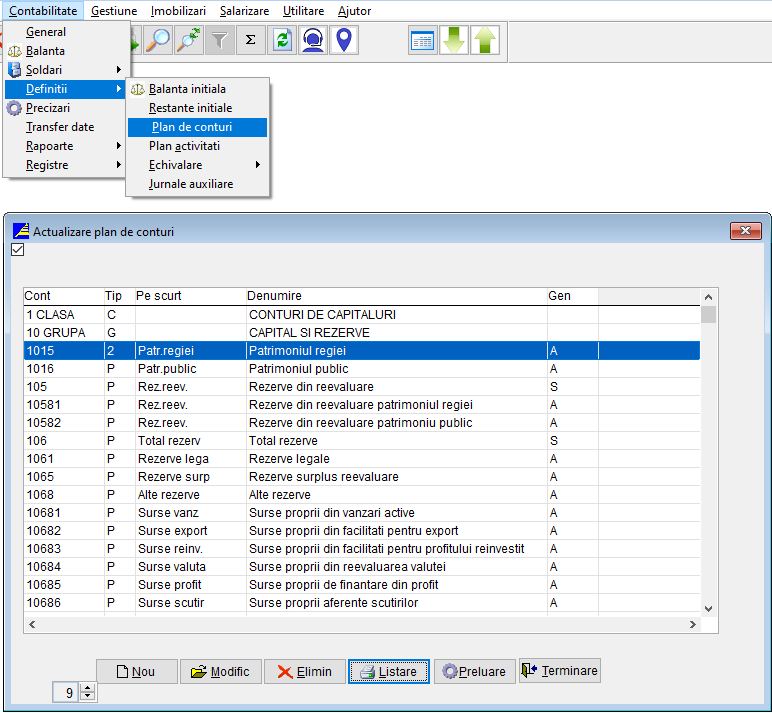772x713 pixels.
Task: Expand the Registre submenu
Action: tap(119, 165)
